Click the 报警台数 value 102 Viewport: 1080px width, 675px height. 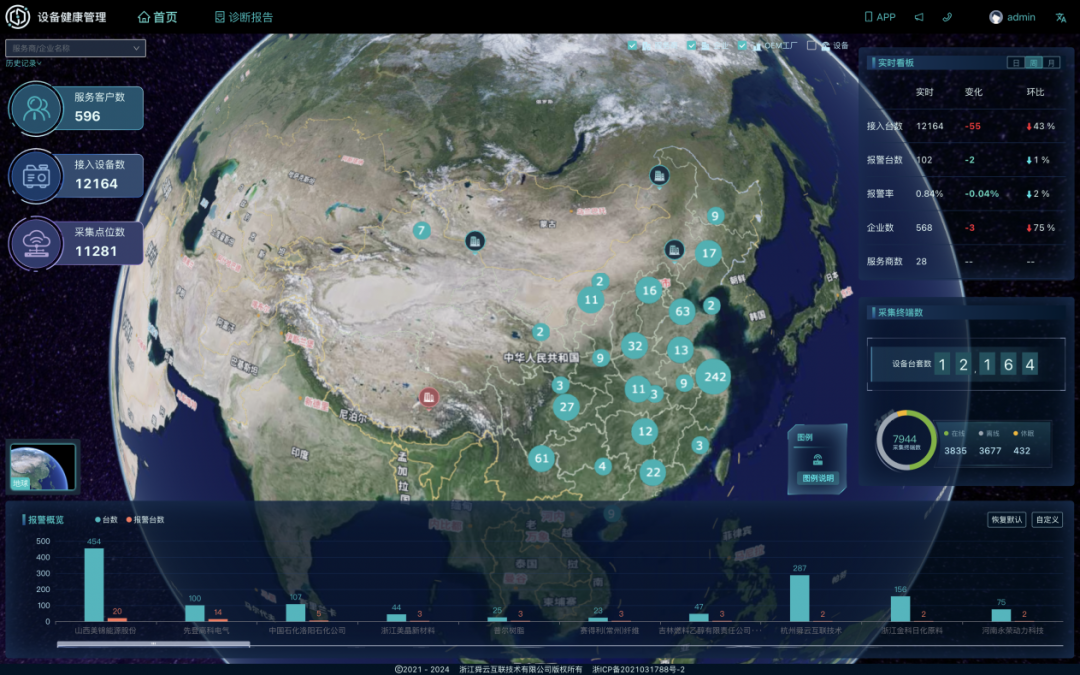click(x=924, y=160)
